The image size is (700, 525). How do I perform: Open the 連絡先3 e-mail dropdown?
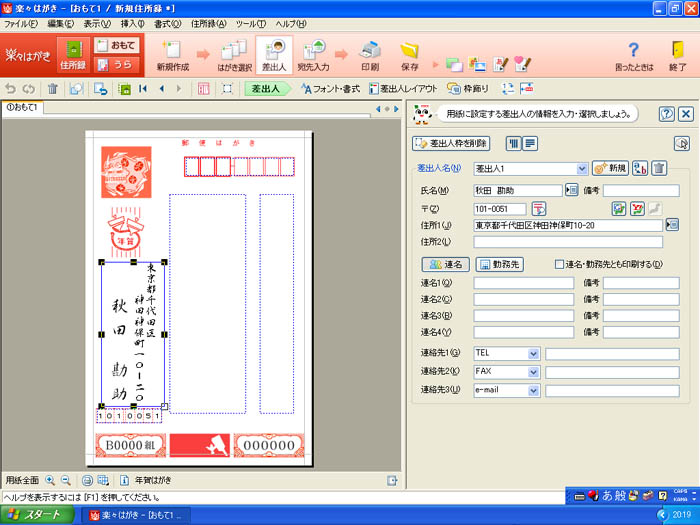pyautogui.click(x=533, y=390)
